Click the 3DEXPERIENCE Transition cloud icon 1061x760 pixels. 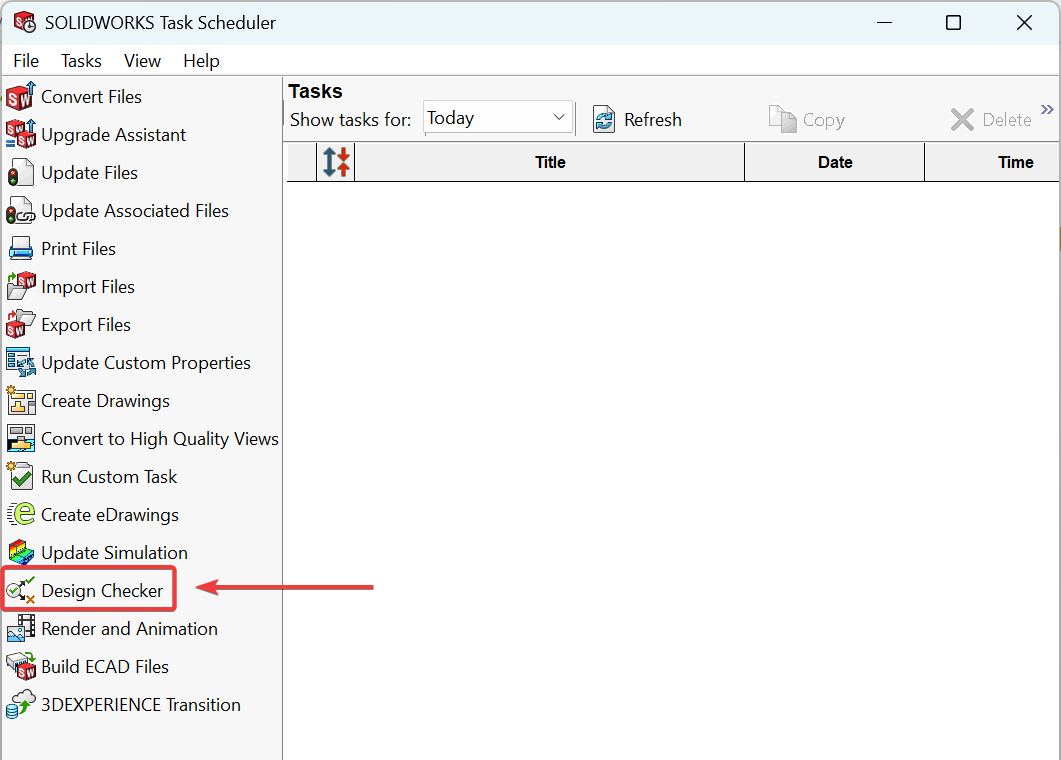point(21,705)
